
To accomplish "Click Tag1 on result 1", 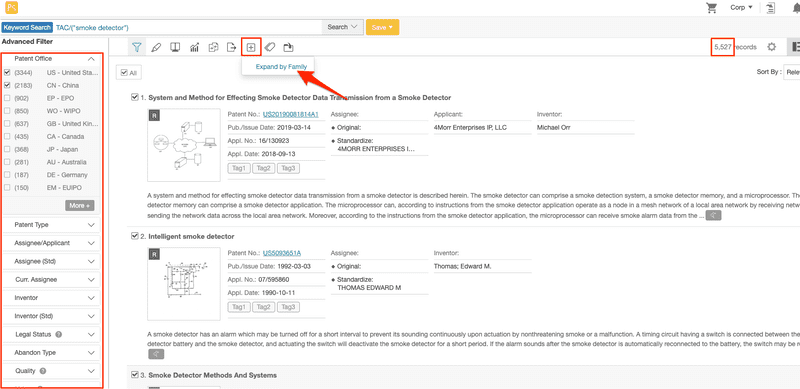I will tap(239, 168).
